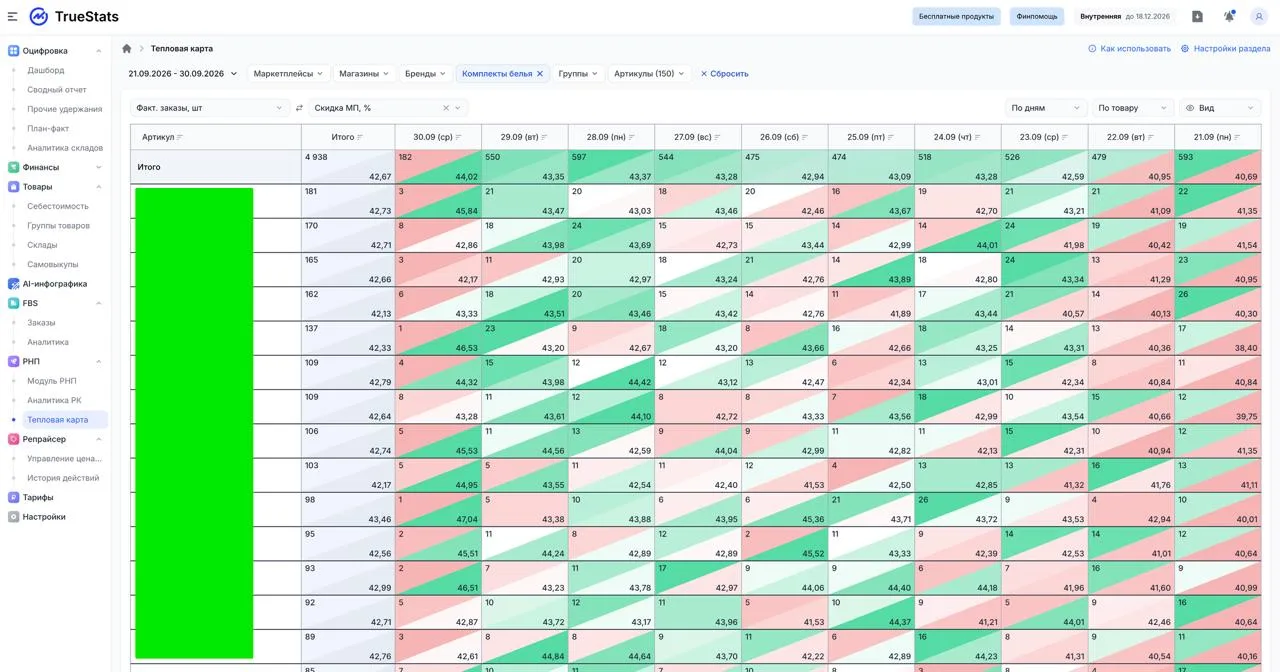Click the TrueStats logo

coord(75,16)
